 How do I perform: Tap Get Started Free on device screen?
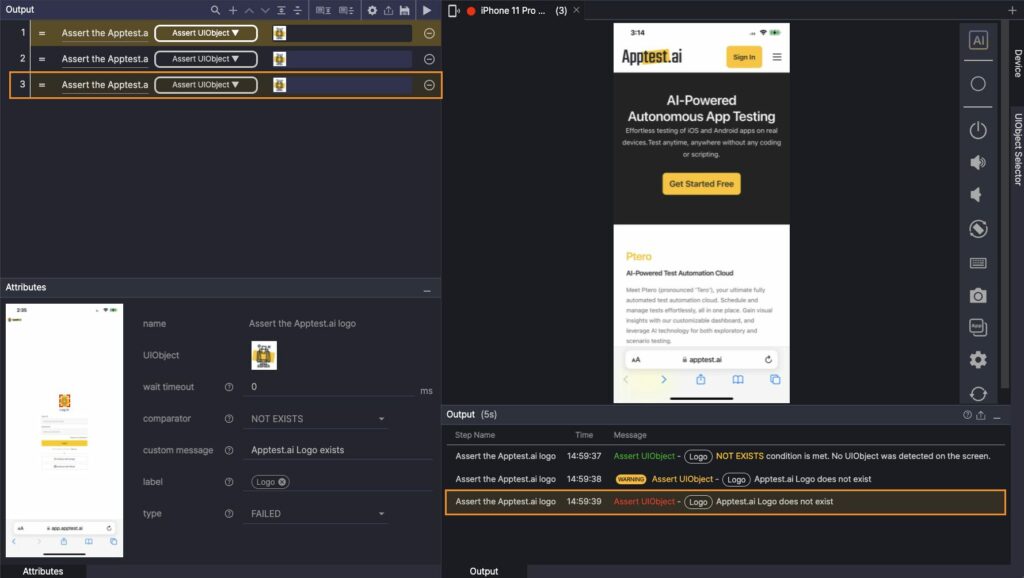pyautogui.click(x=701, y=184)
